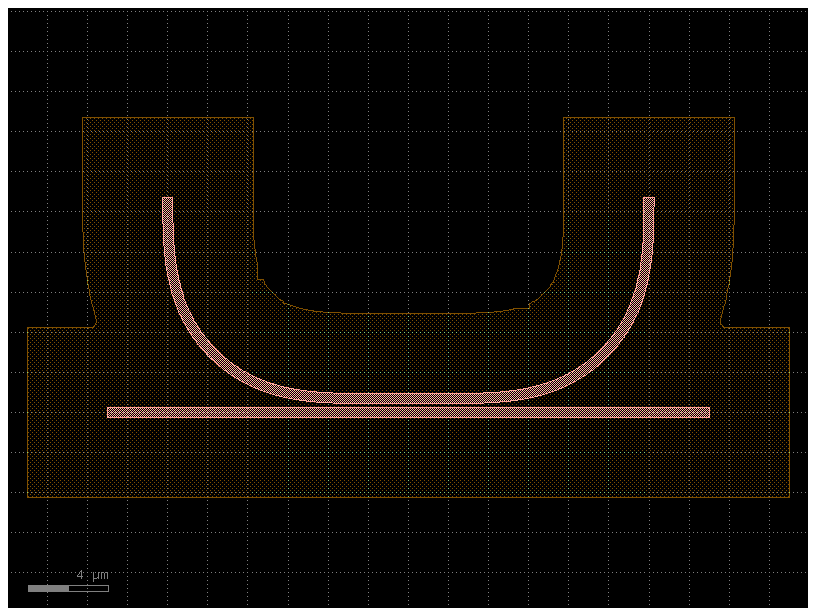Click the "4 µm" scale label
Viewport: 816px width, 616px height.
pyautogui.click(x=92, y=575)
